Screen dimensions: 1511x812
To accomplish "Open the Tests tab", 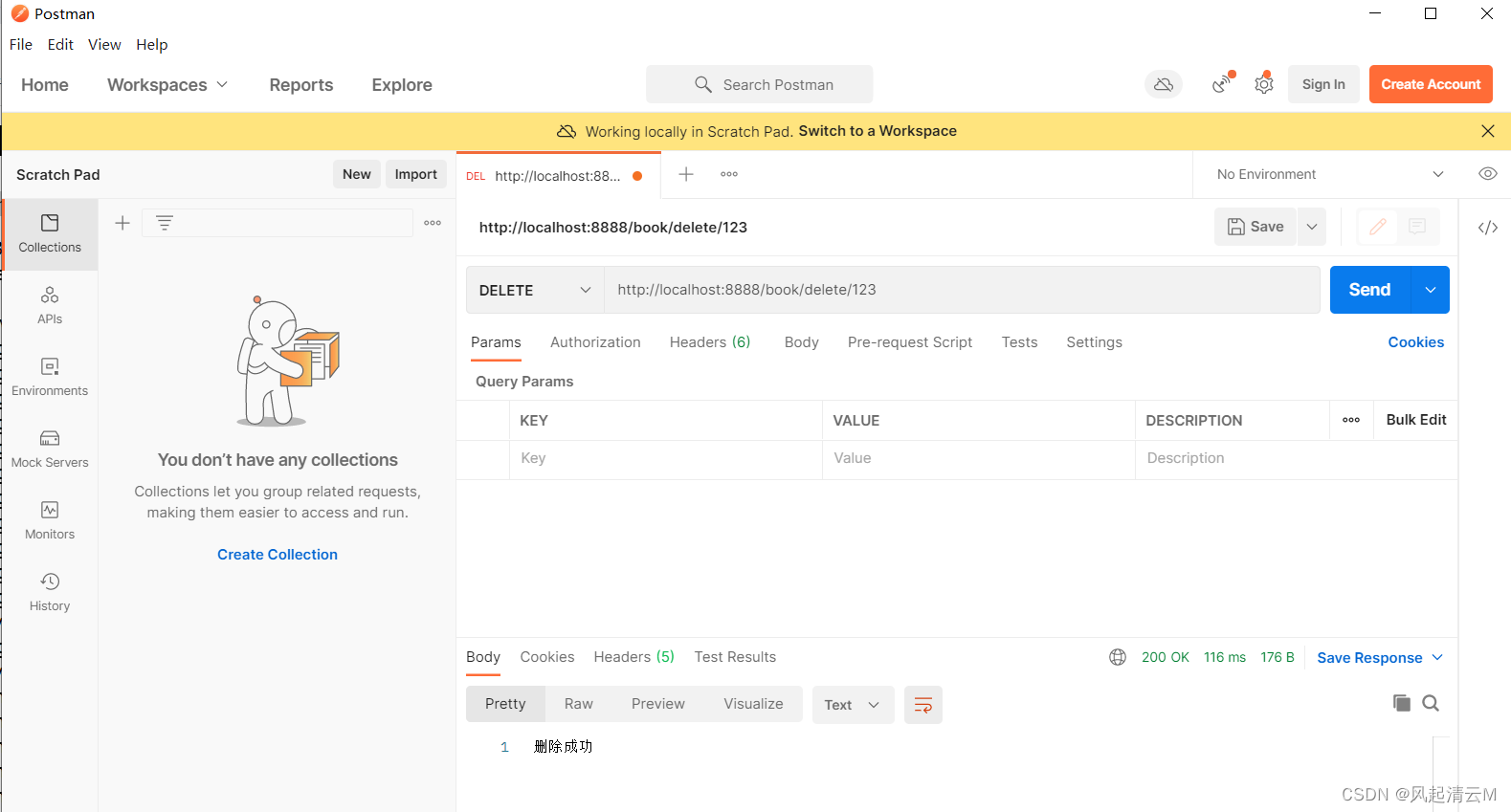I will click(x=1019, y=342).
